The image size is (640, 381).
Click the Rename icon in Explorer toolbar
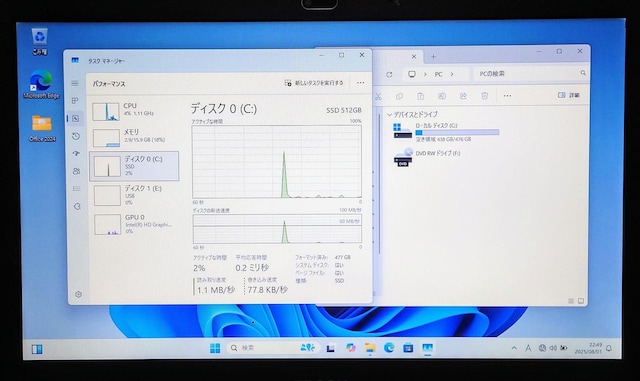(442, 96)
